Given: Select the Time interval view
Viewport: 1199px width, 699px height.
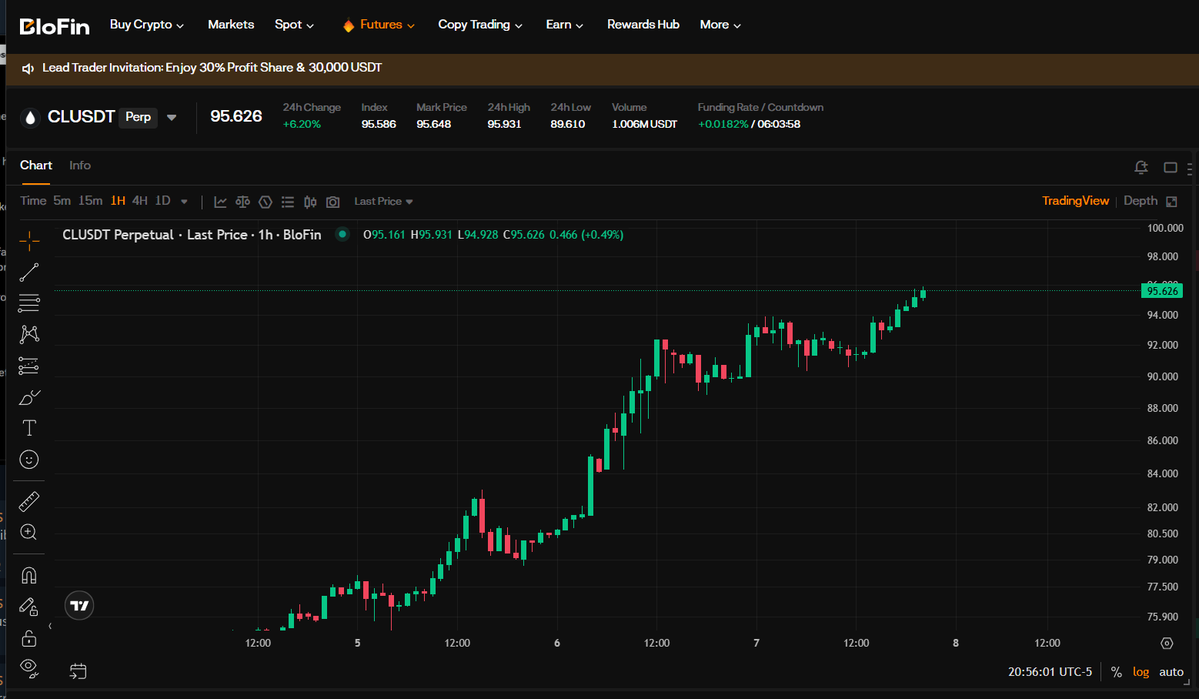Looking at the screenshot, I should click(33, 200).
